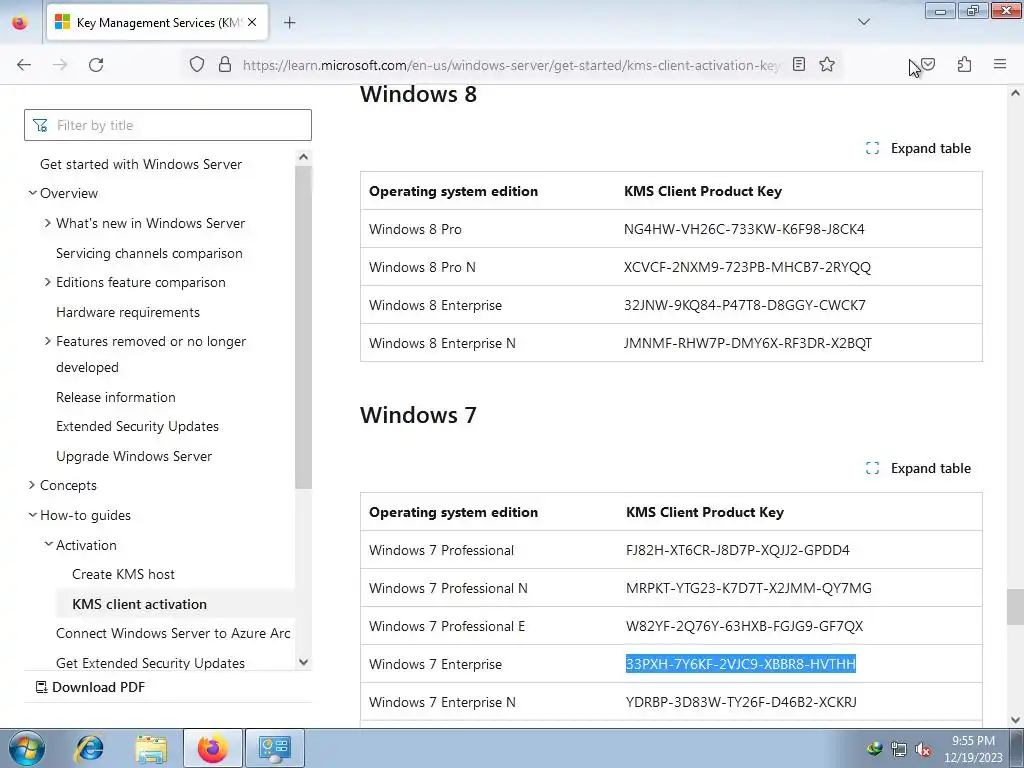Reload the current page
The image size is (1024, 768).
click(x=96, y=65)
